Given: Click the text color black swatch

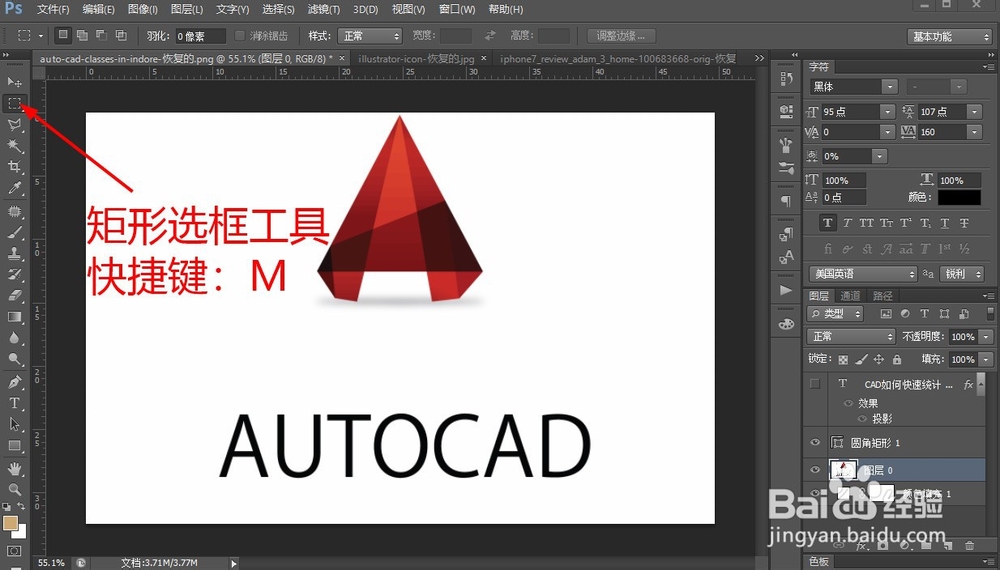Looking at the screenshot, I should tap(959, 197).
